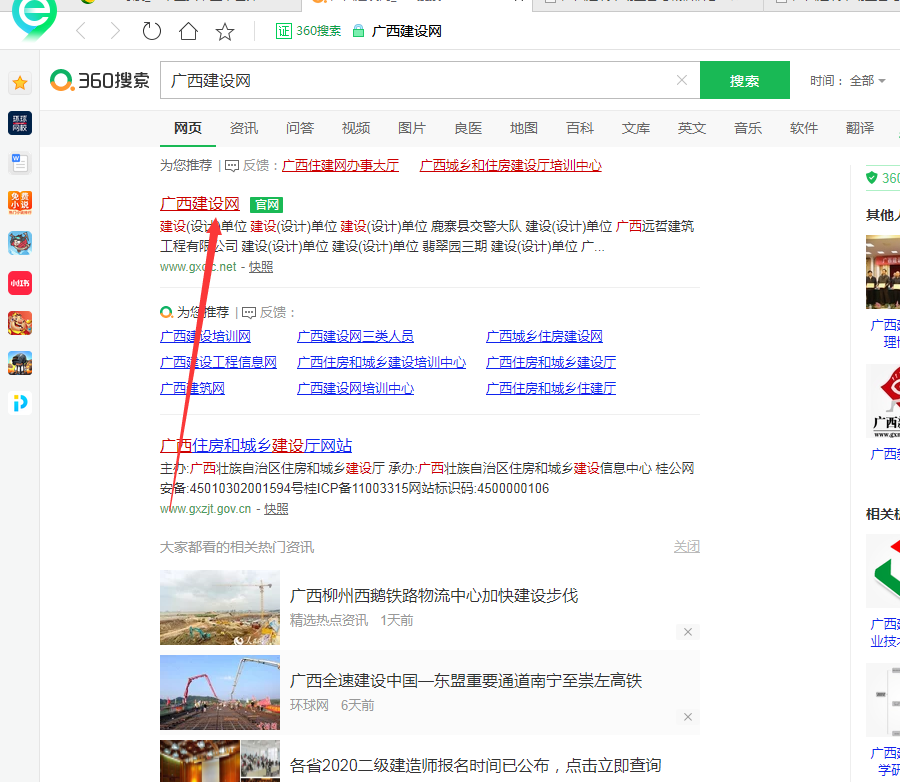Open the 南宁至崇左高铁 news thumbnail
900x782 pixels.
click(x=220, y=692)
